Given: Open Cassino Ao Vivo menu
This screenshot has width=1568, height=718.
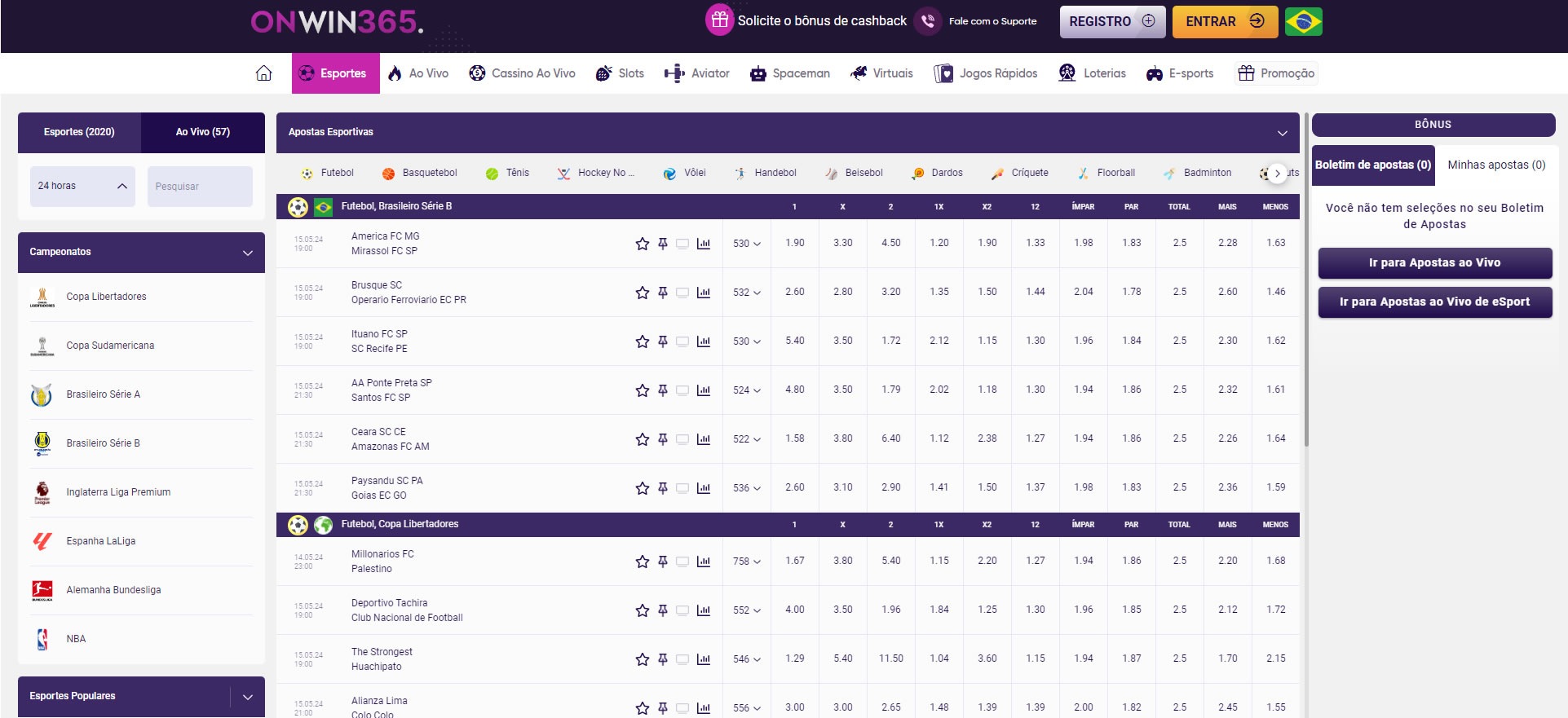Looking at the screenshot, I should 522,73.
